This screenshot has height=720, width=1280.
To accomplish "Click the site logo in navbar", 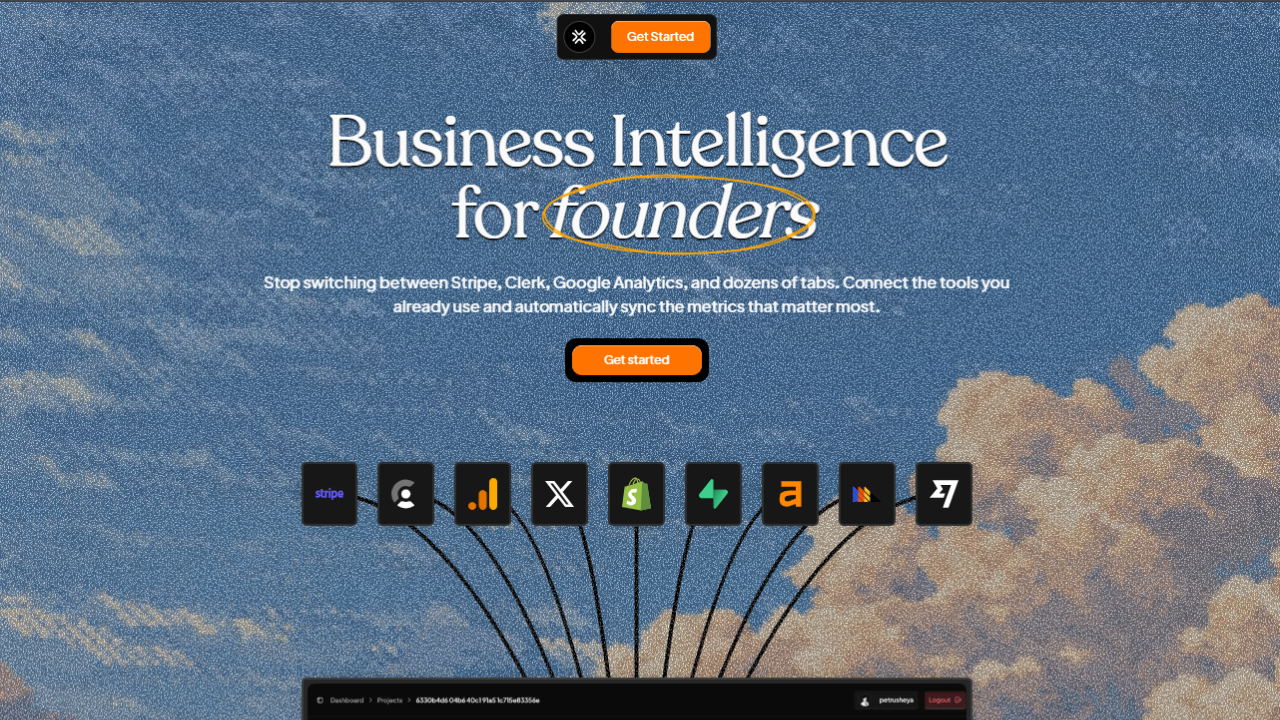I will pyautogui.click(x=579, y=37).
